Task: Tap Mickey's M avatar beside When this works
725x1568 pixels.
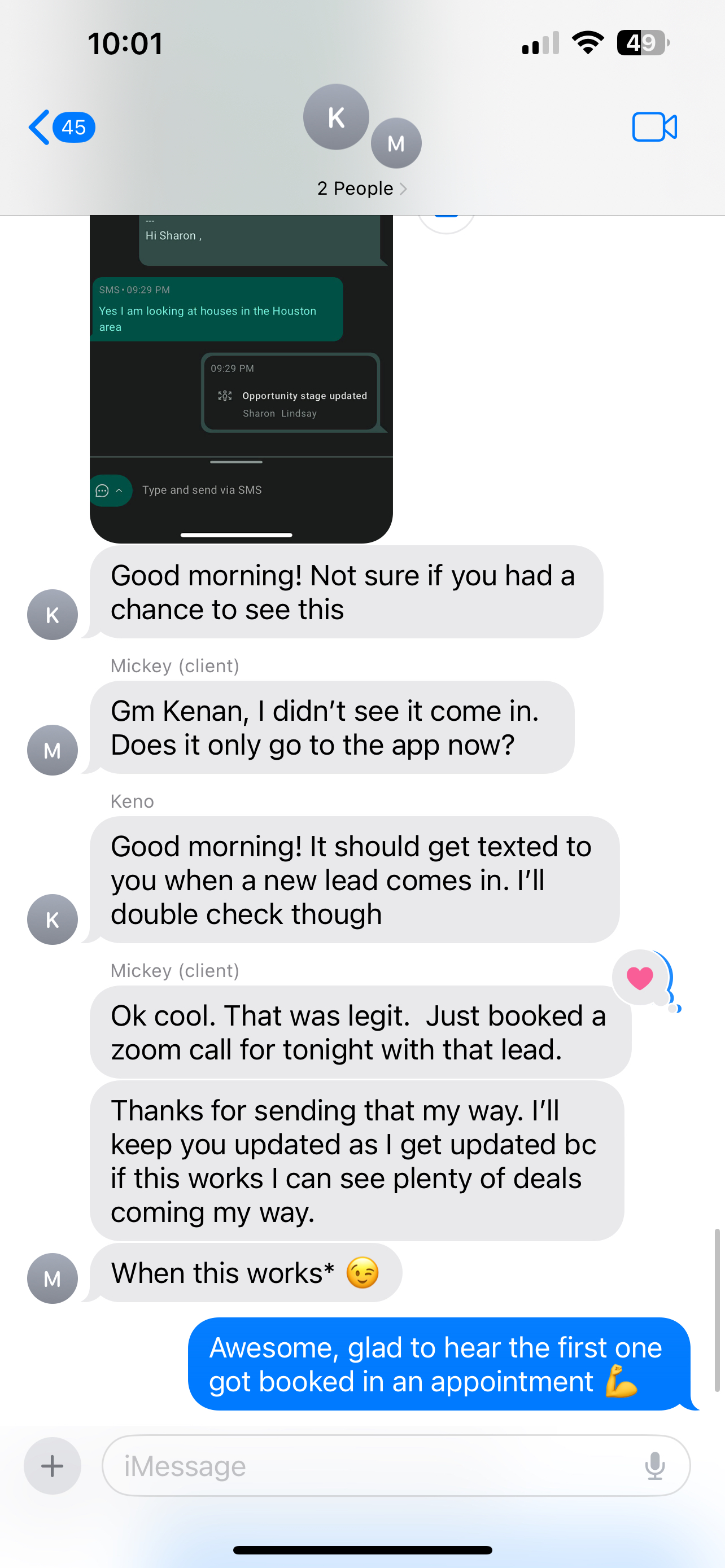Action: [53, 1278]
